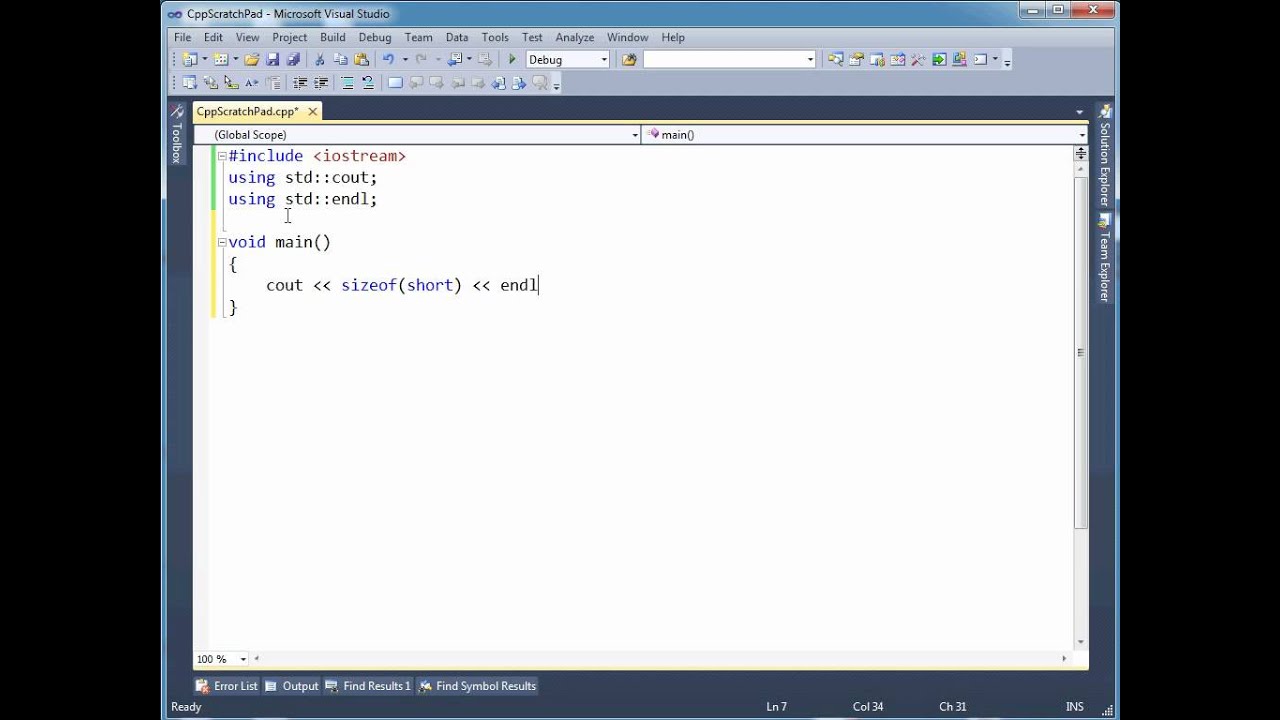Collapse the #include directive outline toggle
Viewport: 1280px width, 720px height.
click(221, 156)
